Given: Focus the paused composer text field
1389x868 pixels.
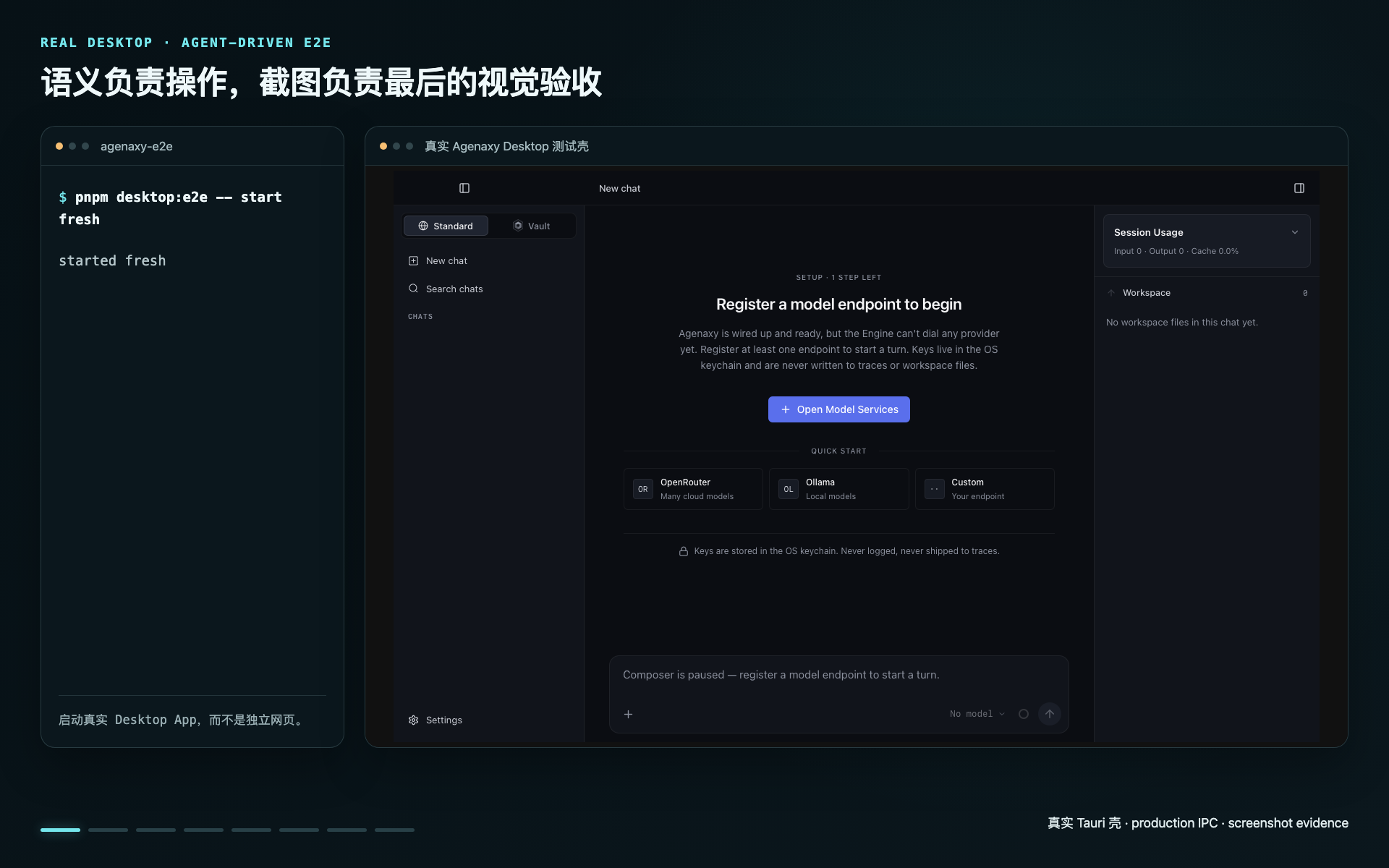Looking at the screenshot, I should coord(838,675).
